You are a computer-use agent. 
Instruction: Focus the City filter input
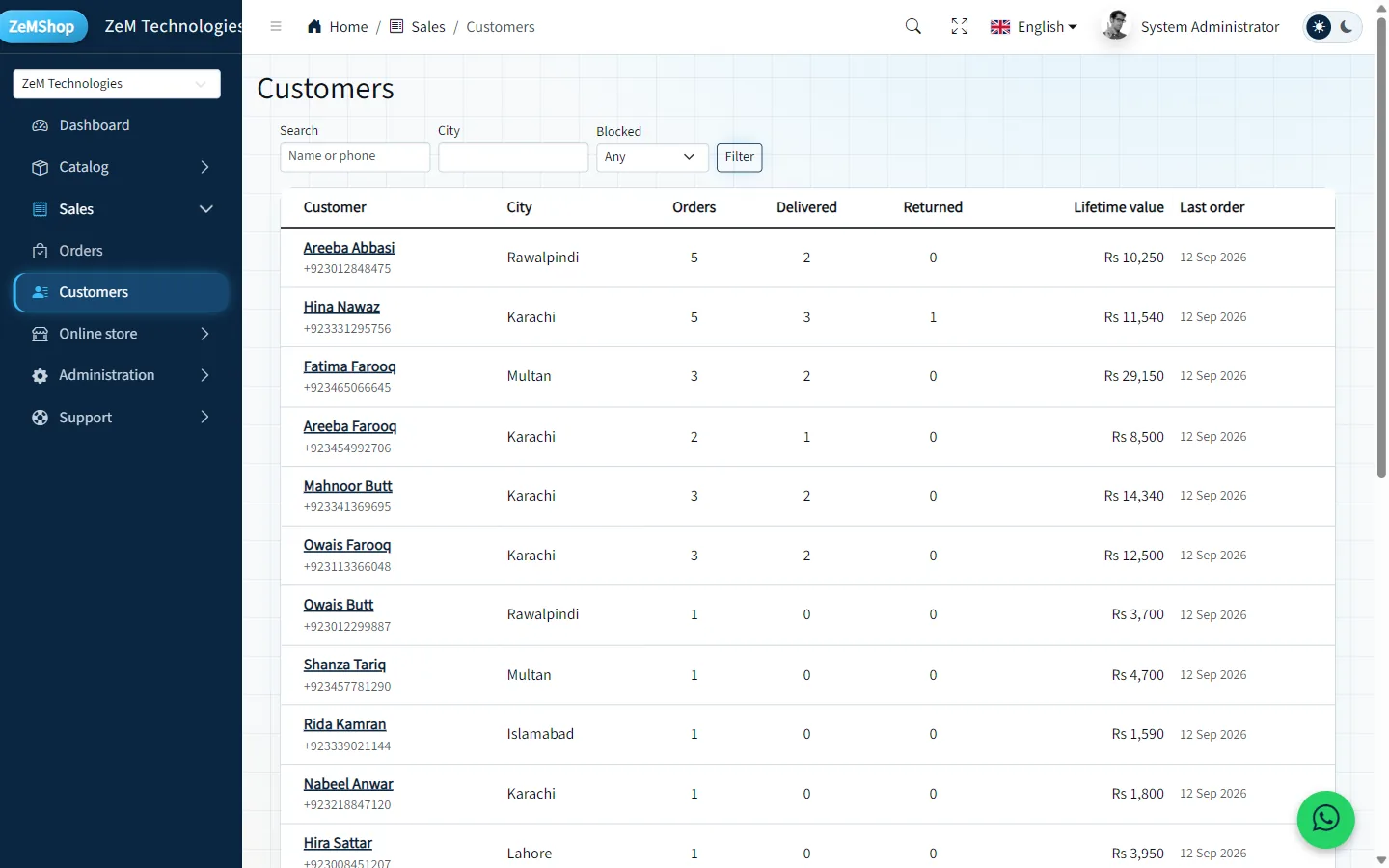(513, 157)
